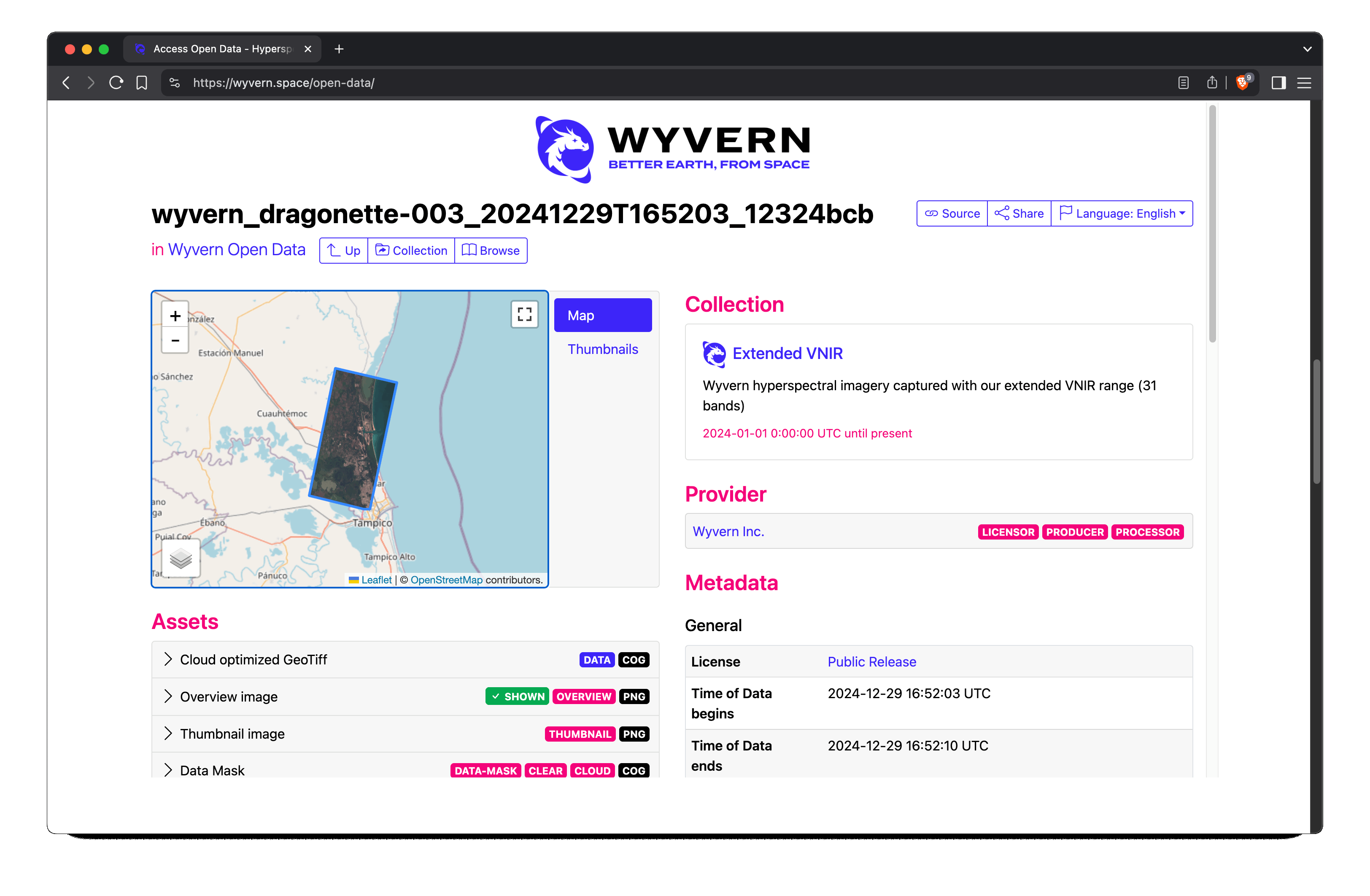Open the Language: English dropdown

tap(1121, 213)
